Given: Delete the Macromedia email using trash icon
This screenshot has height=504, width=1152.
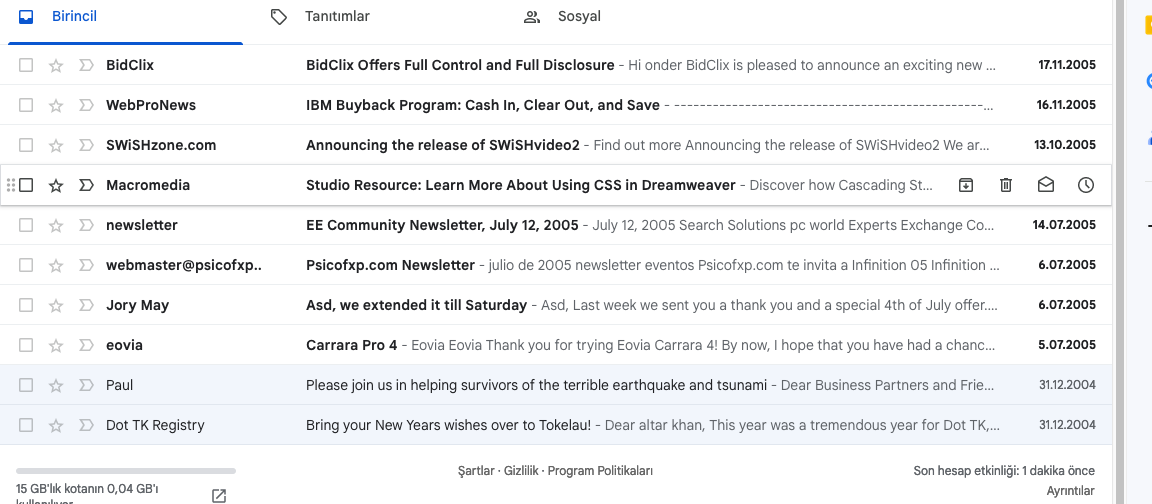Looking at the screenshot, I should click(x=1006, y=185).
